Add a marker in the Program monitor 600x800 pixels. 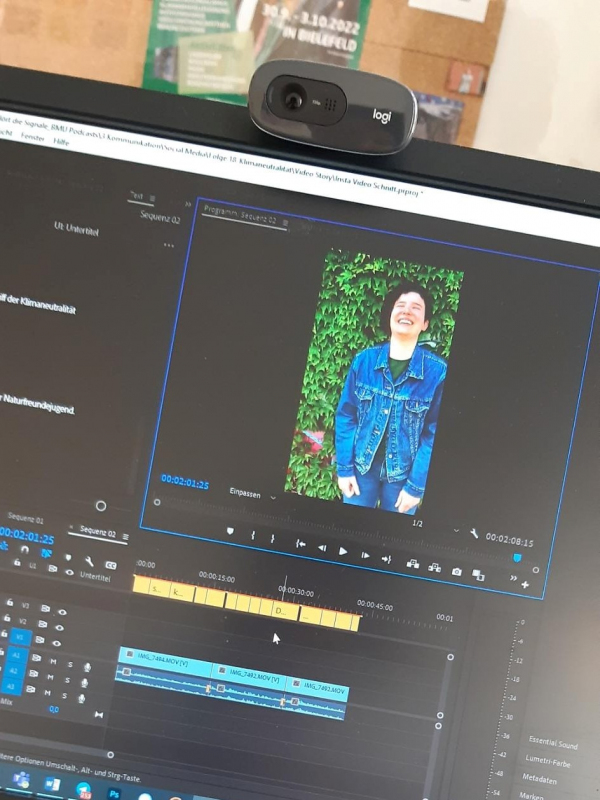coord(230,531)
